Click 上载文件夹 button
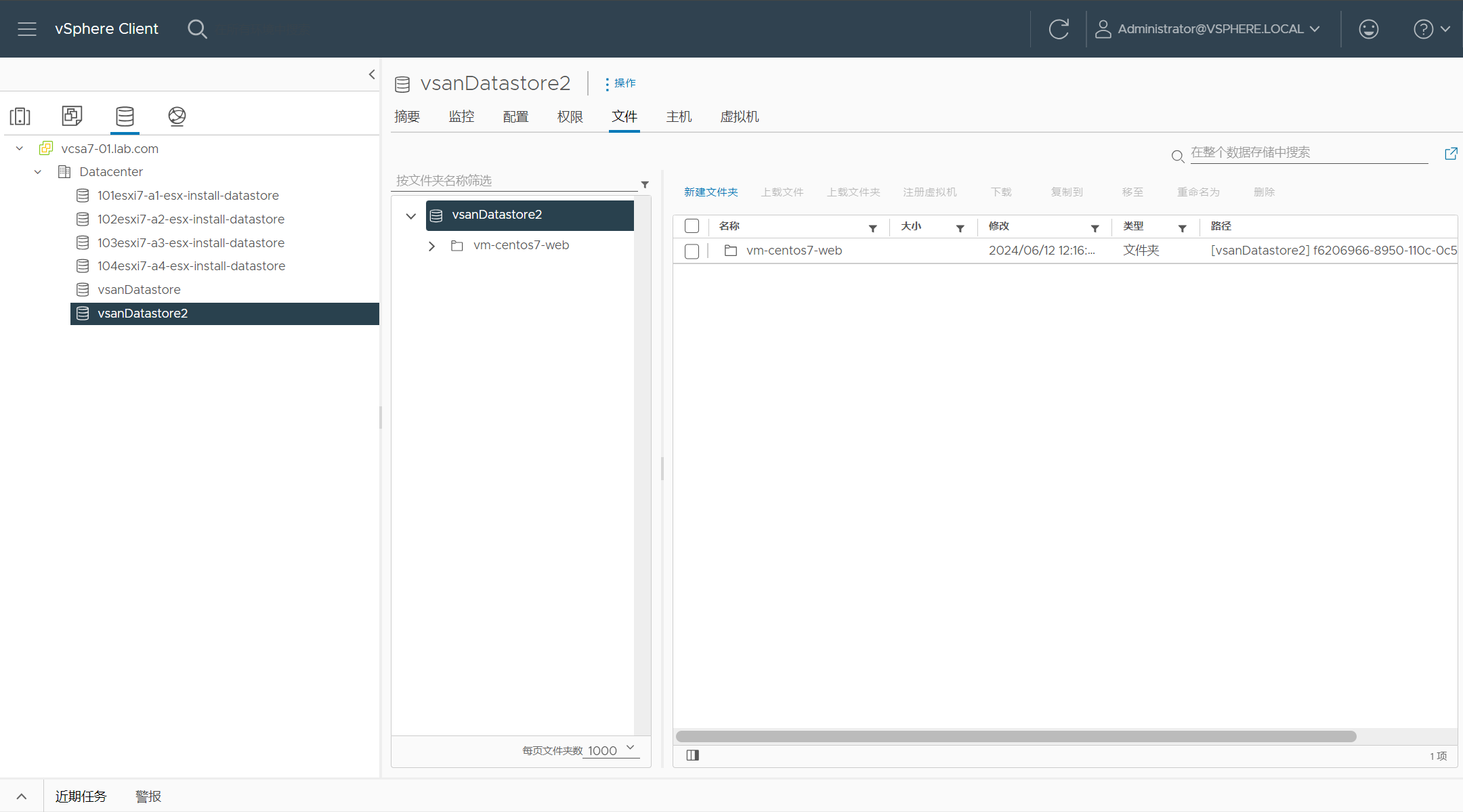The image size is (1463, 812). click(853, 192)
